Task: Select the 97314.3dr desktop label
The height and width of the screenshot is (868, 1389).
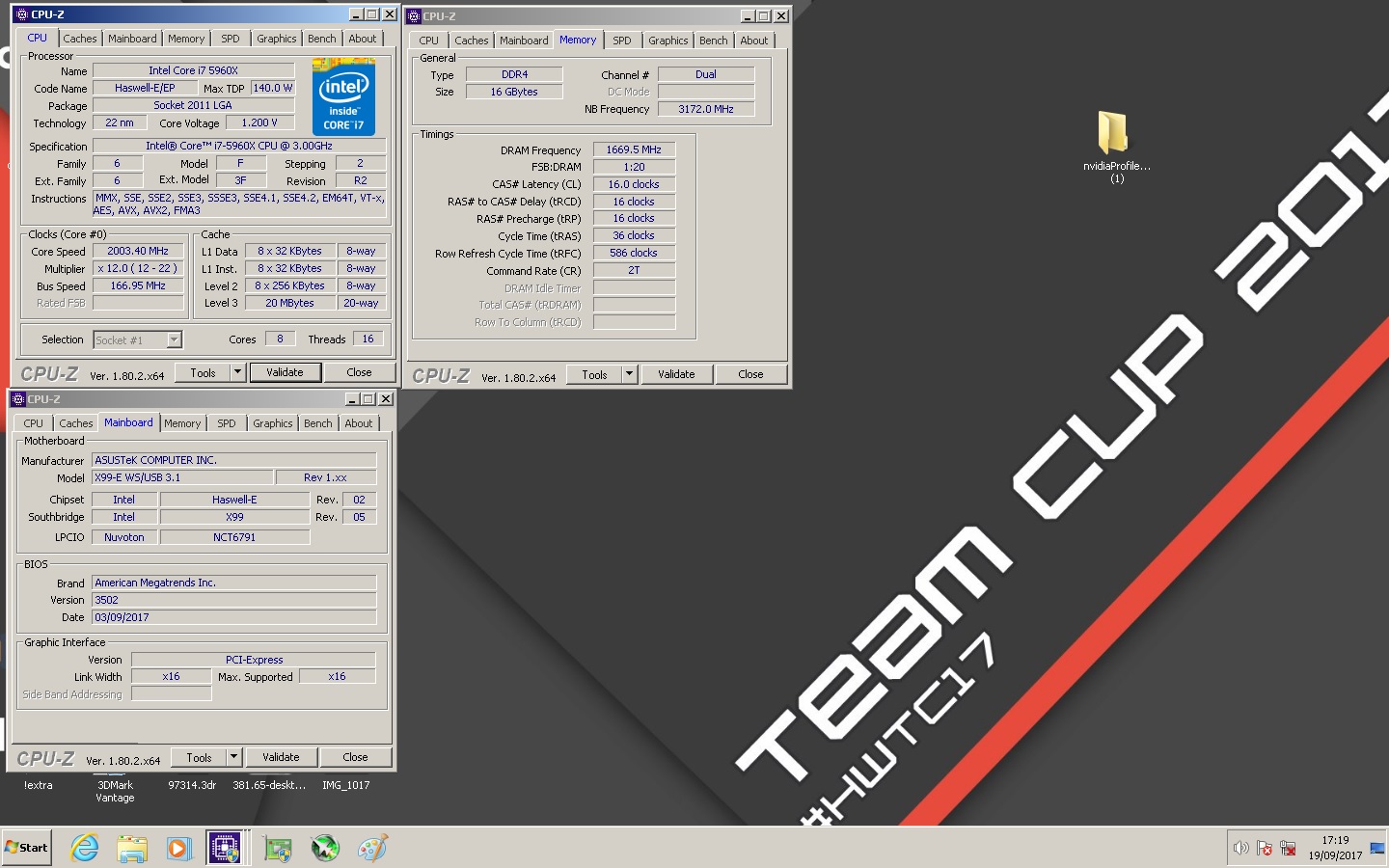Action: pyautogui.click(x=192, y=785)
